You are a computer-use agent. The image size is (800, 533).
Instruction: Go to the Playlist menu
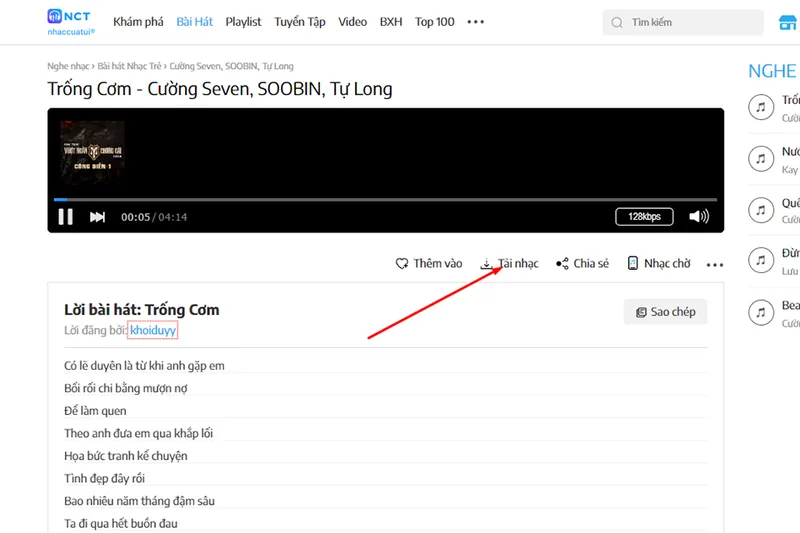pyautogui.click(x=243, y=22)
